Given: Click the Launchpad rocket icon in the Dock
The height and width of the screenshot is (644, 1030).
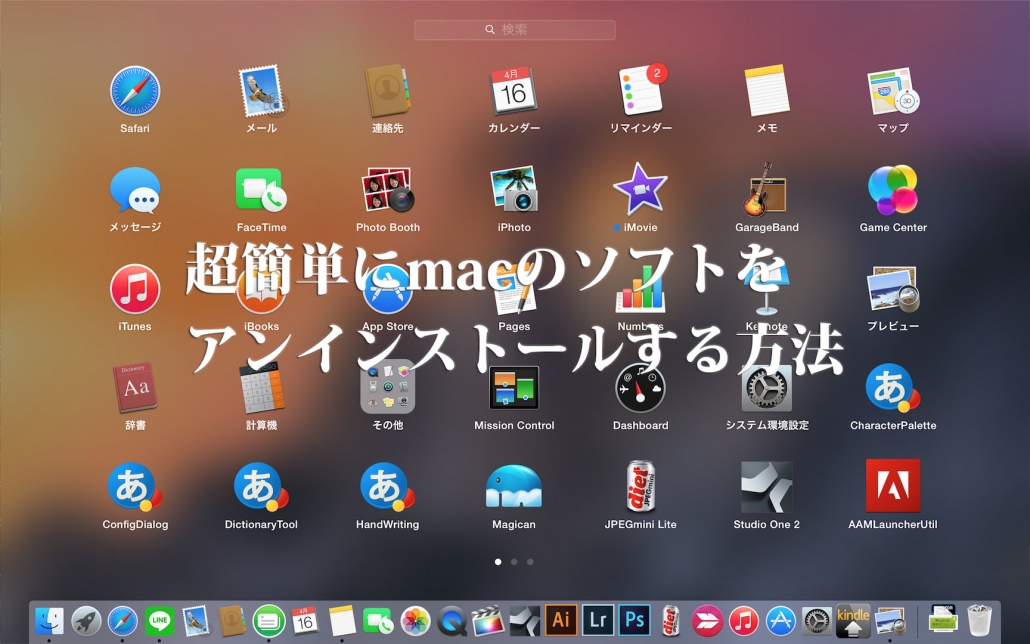Looking at the screenshot, I should pos(86,620).
